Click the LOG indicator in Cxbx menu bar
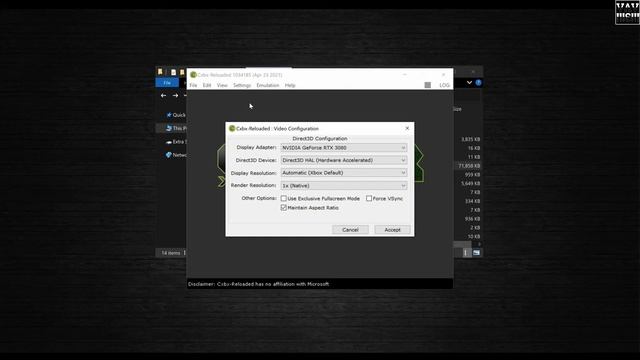Viewport: 640px width, 360px height. click(x=444, y=85)
